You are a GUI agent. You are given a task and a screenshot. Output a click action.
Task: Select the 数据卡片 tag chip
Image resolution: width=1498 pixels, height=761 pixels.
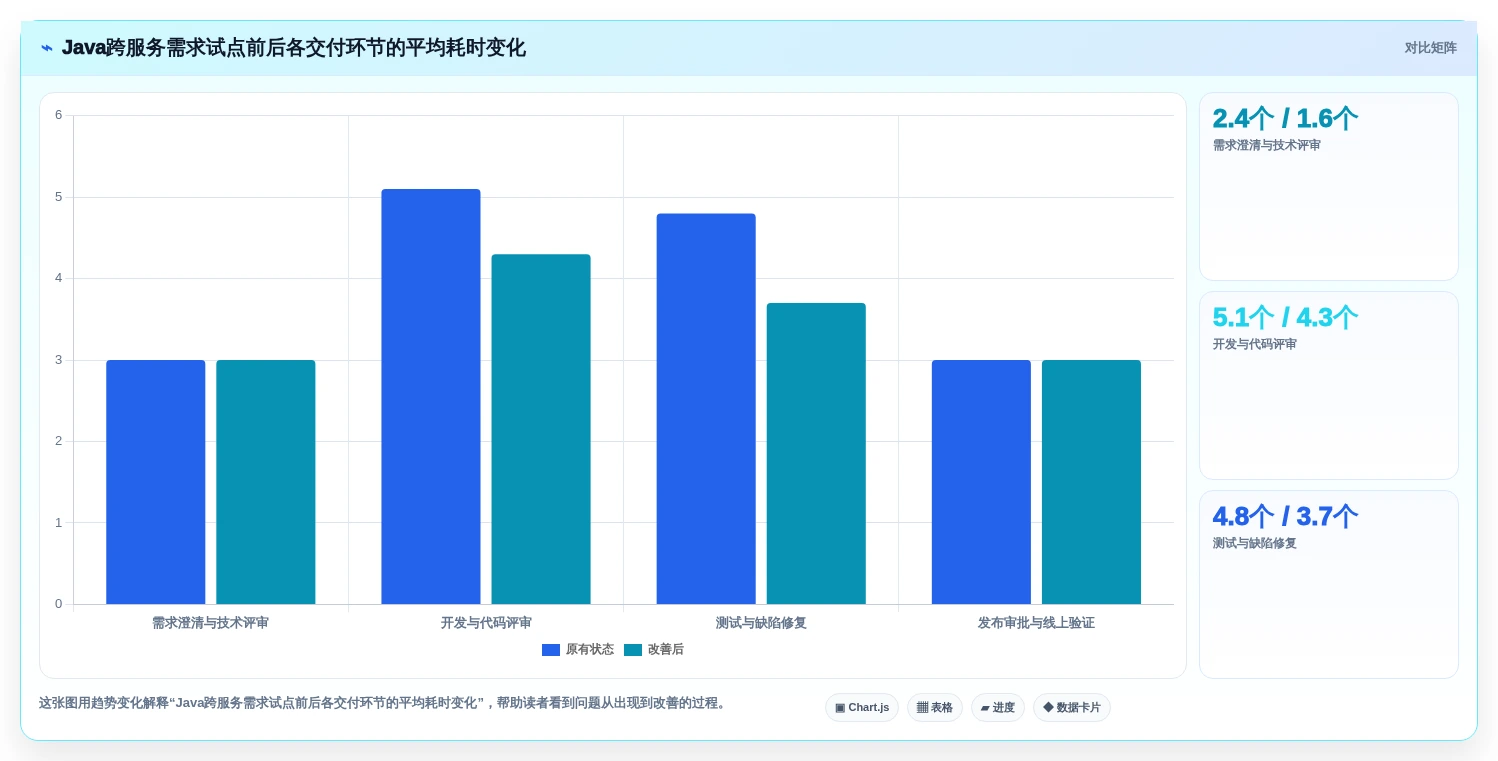tap(1072, 708)
